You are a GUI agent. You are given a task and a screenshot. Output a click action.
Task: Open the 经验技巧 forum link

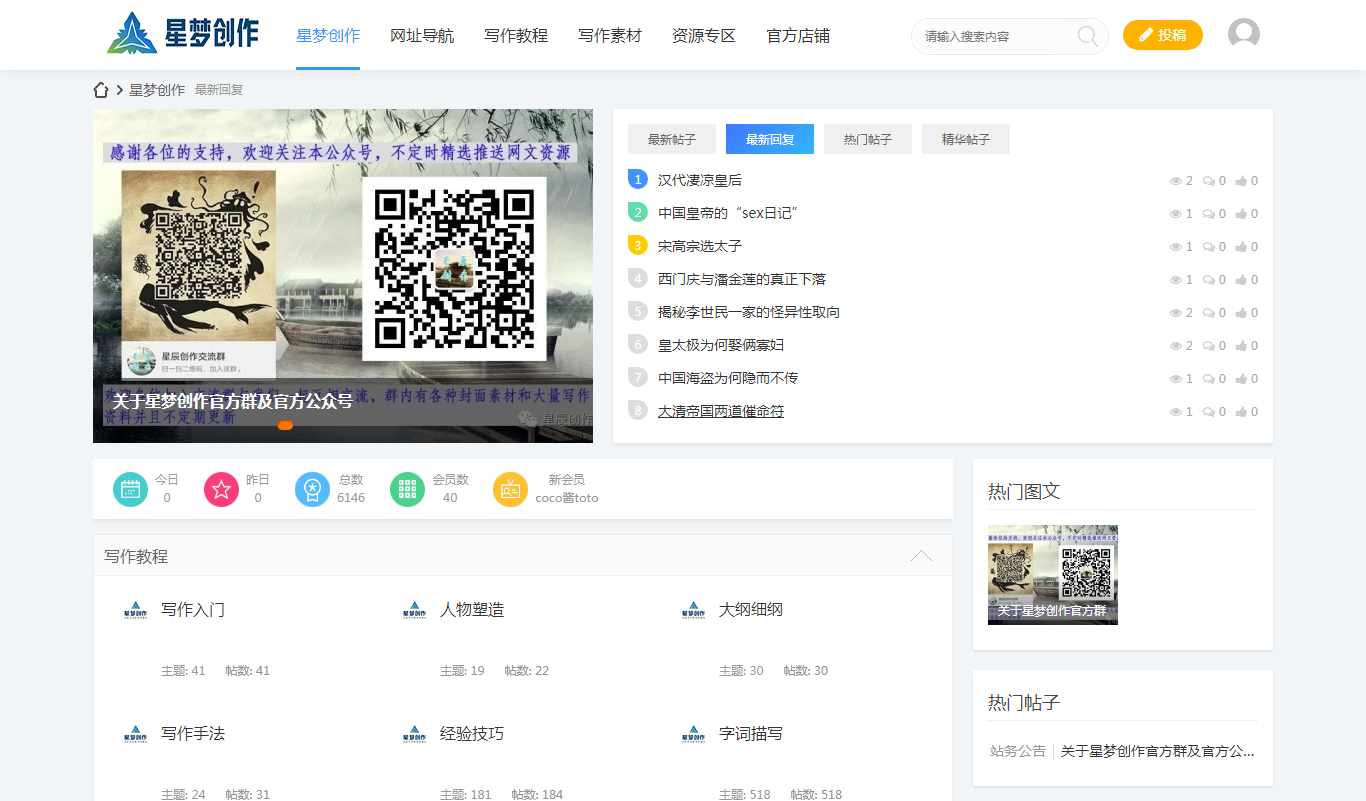[x=472, y=734]
